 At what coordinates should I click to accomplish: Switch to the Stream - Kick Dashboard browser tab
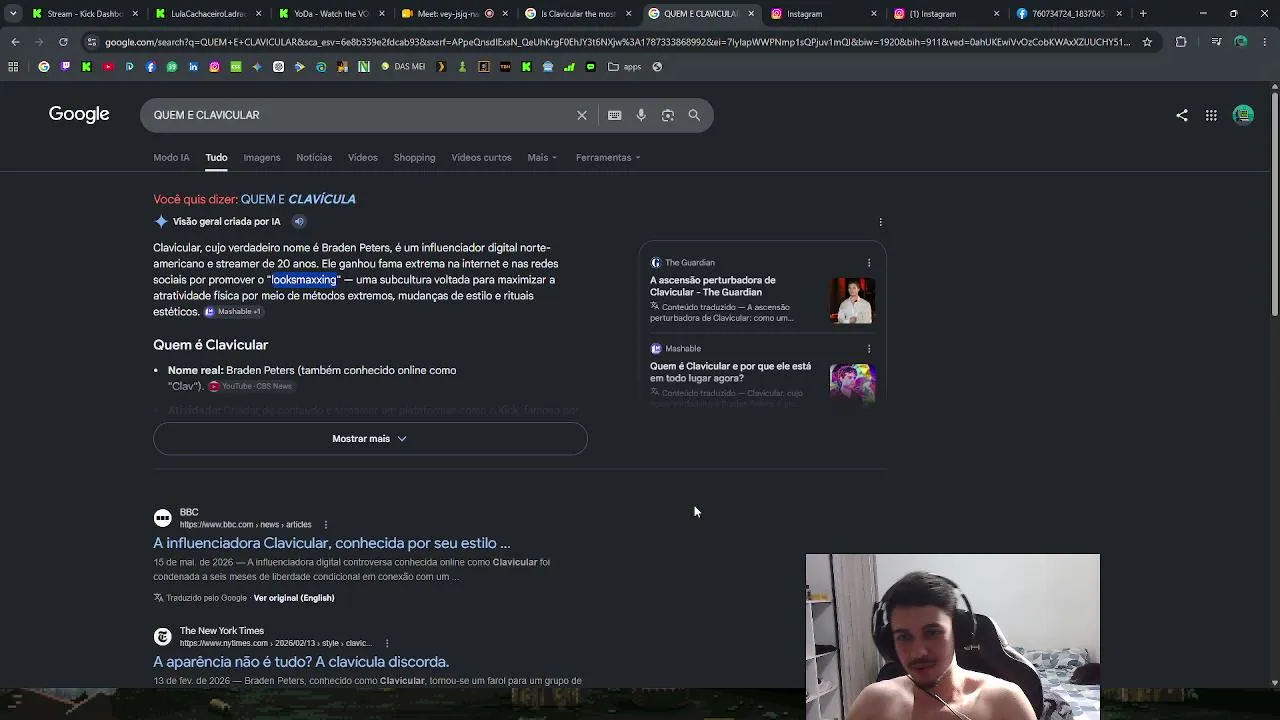coord(85,14)
